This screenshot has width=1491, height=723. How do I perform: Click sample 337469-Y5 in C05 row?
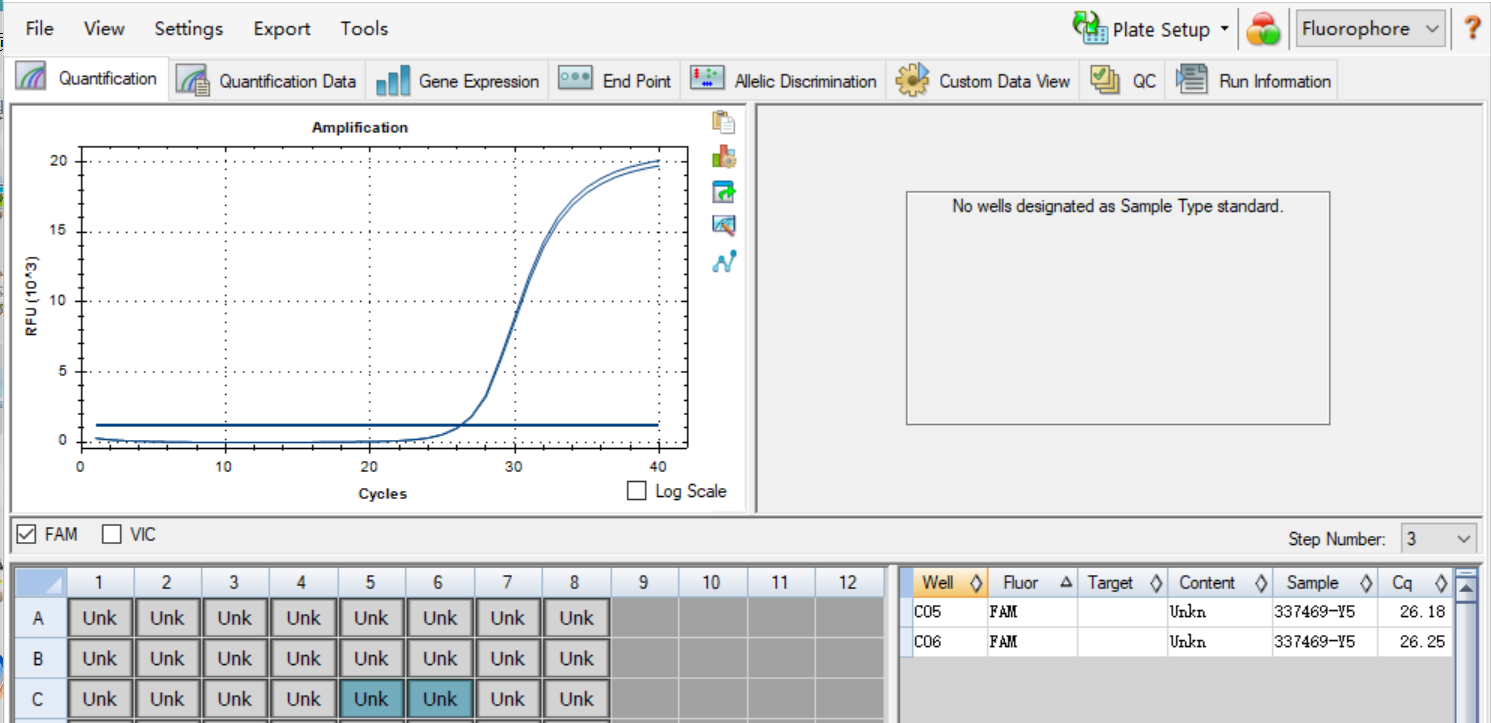(1324, 612)
